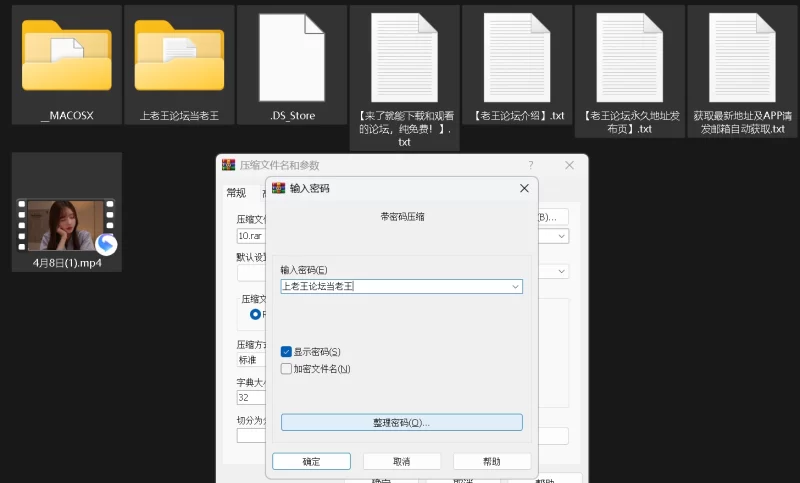Screen dimensions: 800x483
Task: Select the RAR format radio button
Action: 255,314
